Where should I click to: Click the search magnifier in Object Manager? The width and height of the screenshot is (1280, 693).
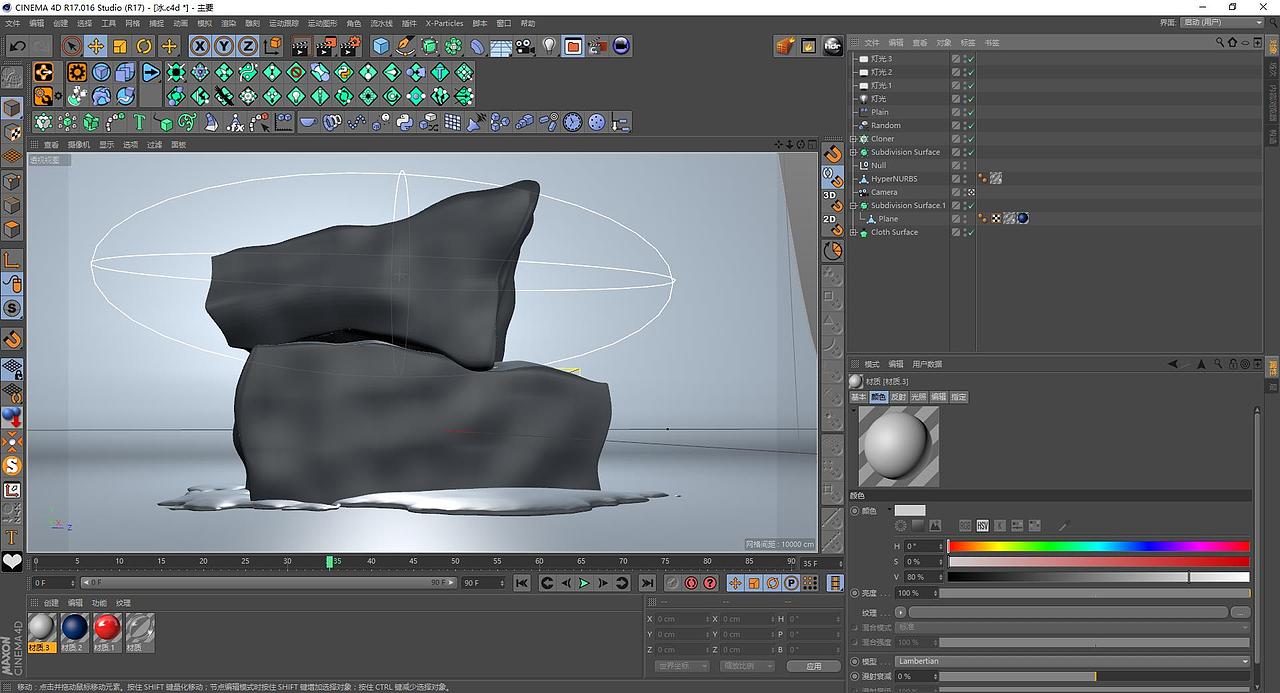tap(1220, 43)
